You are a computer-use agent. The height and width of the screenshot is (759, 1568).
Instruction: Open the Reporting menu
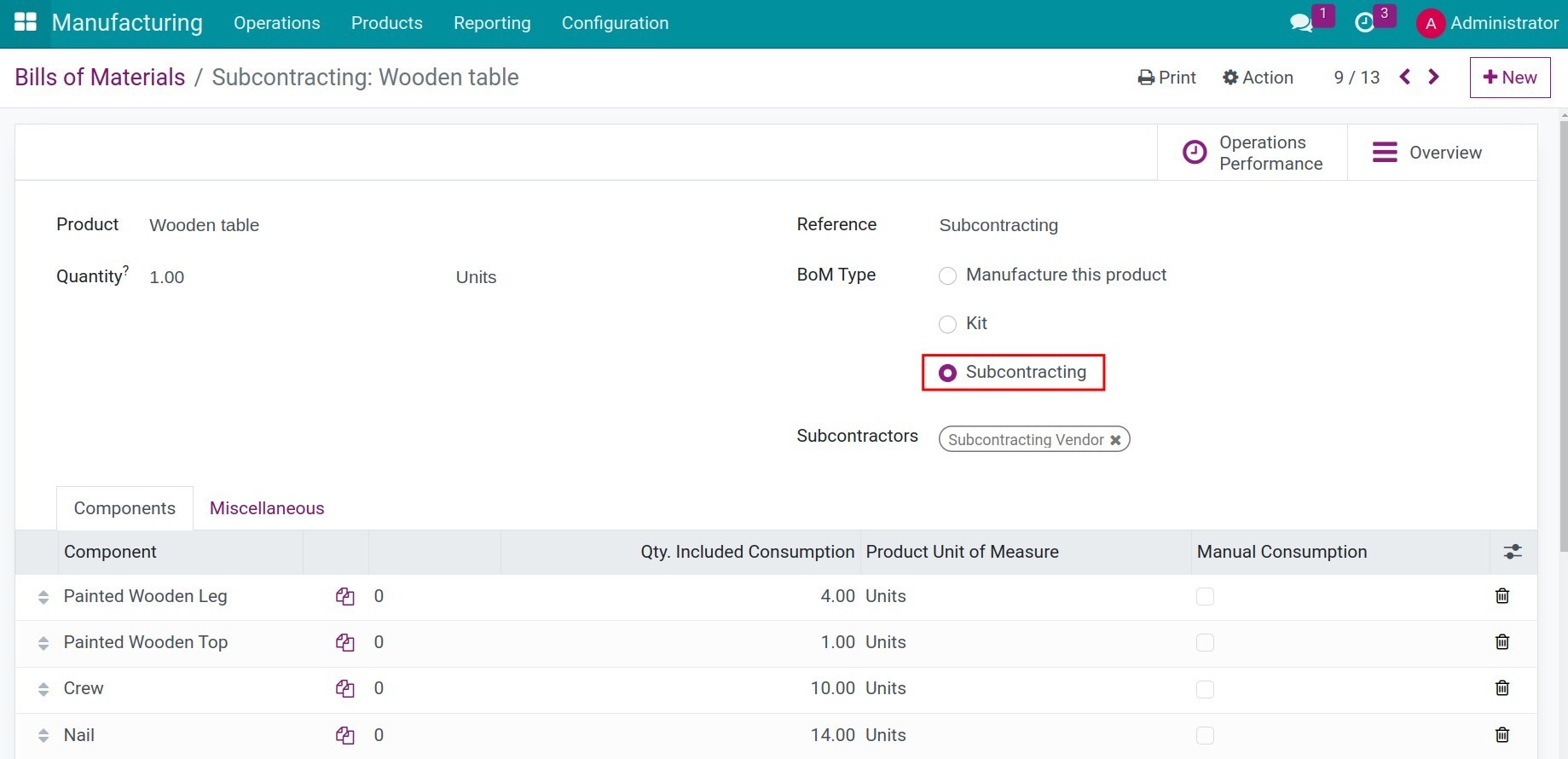point(492,23)
